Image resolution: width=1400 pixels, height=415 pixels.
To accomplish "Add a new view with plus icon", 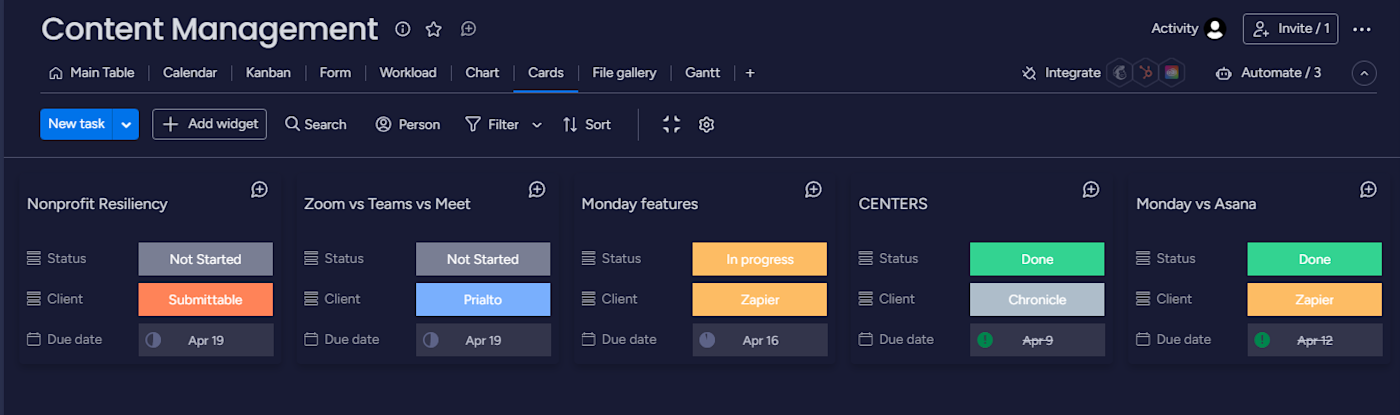I will (750, 73).
